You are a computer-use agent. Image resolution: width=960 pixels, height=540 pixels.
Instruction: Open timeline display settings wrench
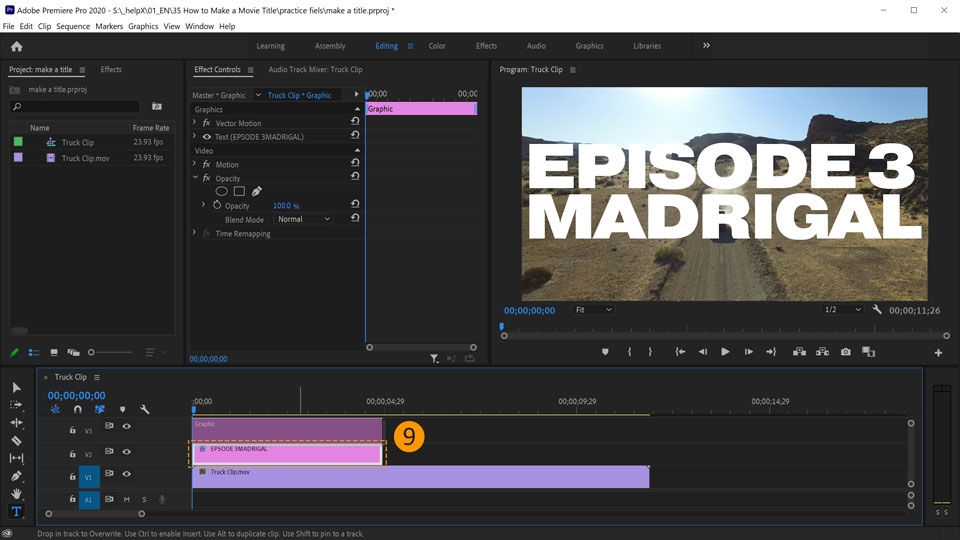tap(145, 409)
